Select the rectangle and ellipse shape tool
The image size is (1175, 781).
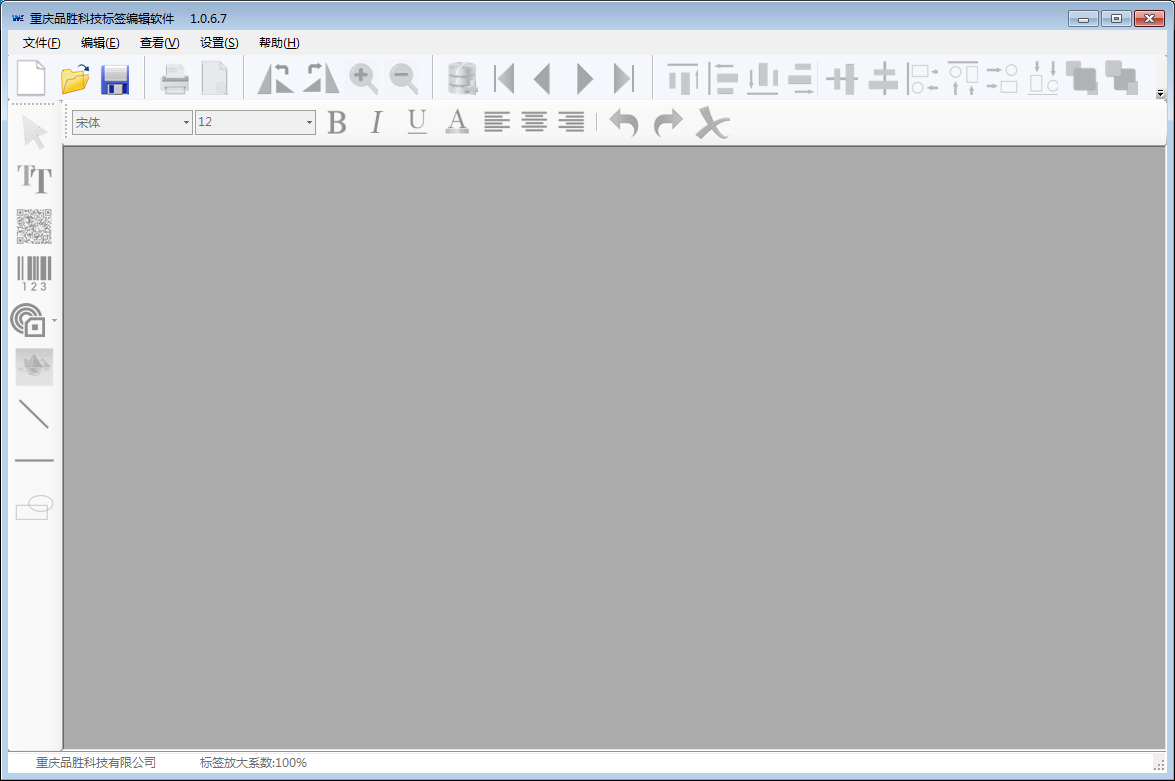(x=34, y=507)
